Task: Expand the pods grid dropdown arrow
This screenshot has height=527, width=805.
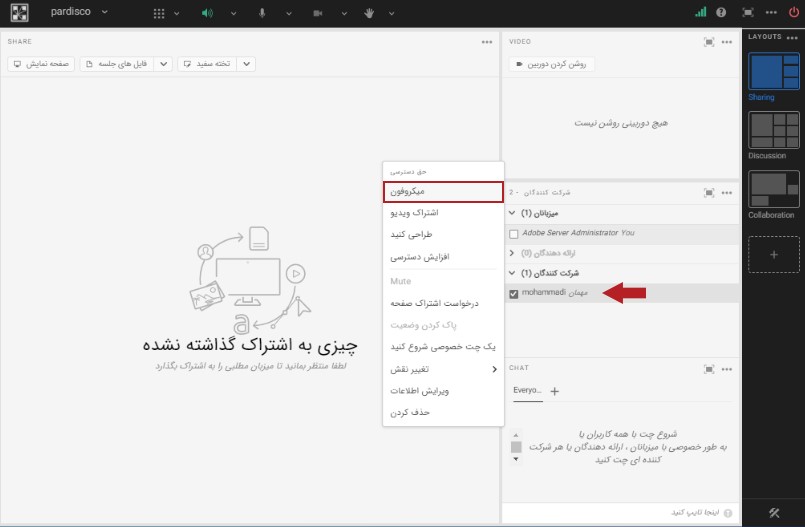Action: coord(177,14)
